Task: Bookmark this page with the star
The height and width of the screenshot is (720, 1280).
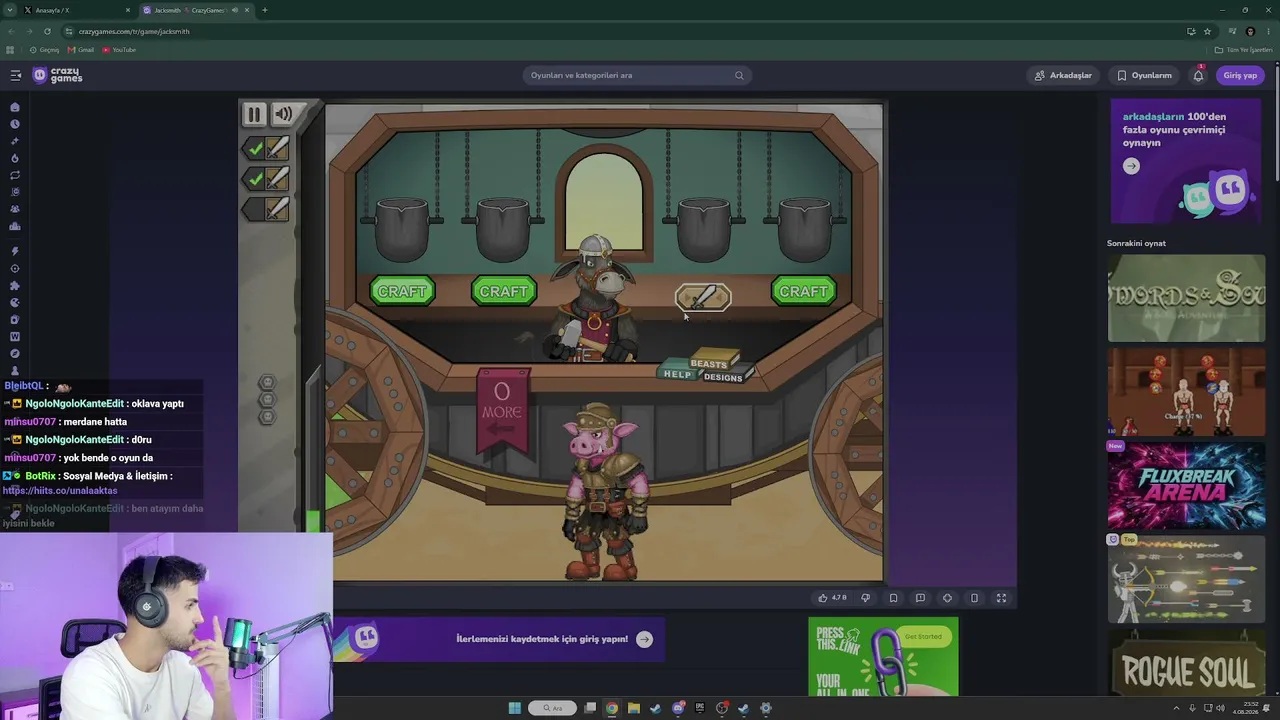Action: [1208, 31]
